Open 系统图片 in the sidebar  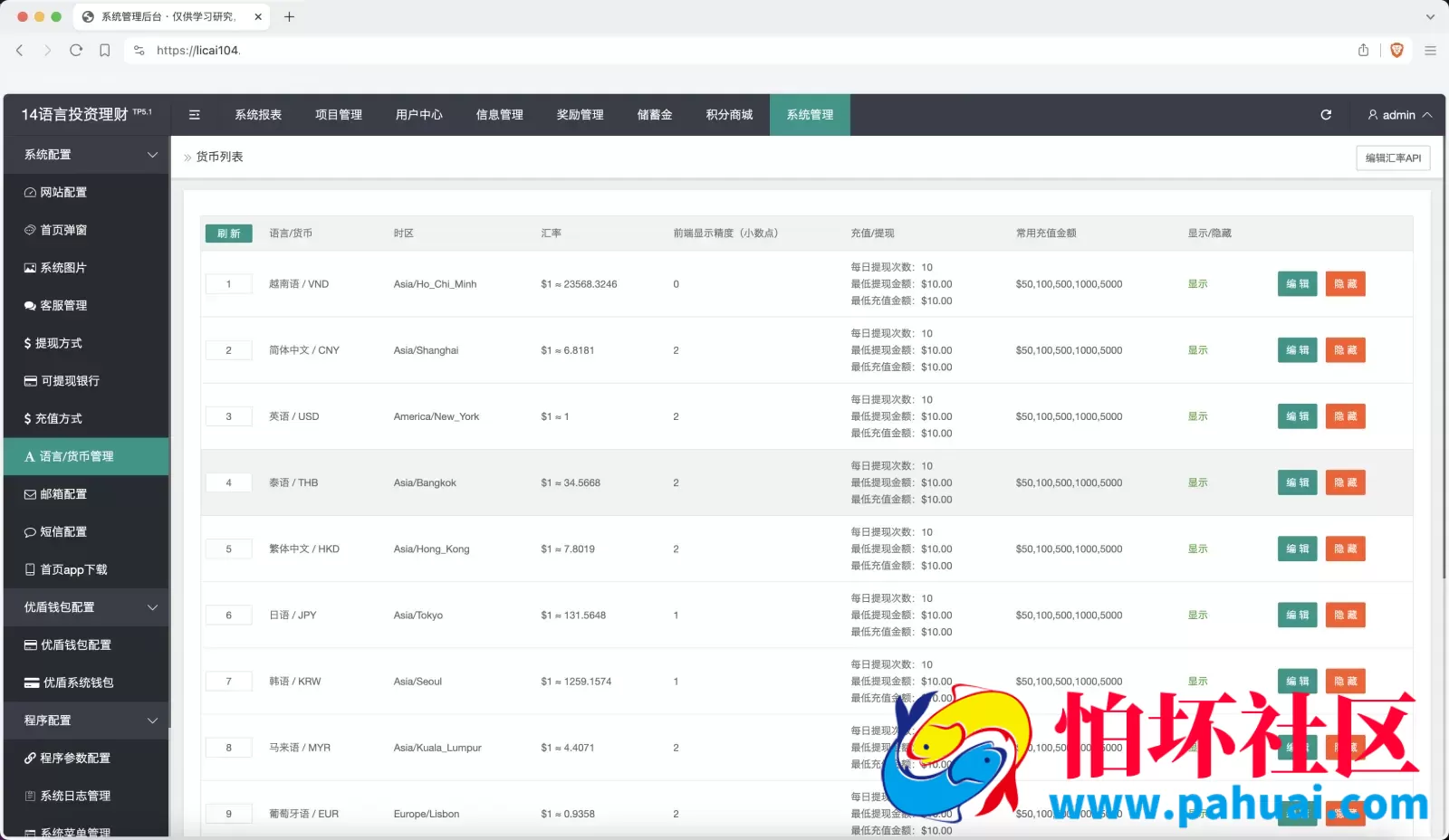click(x=86, y=268)
